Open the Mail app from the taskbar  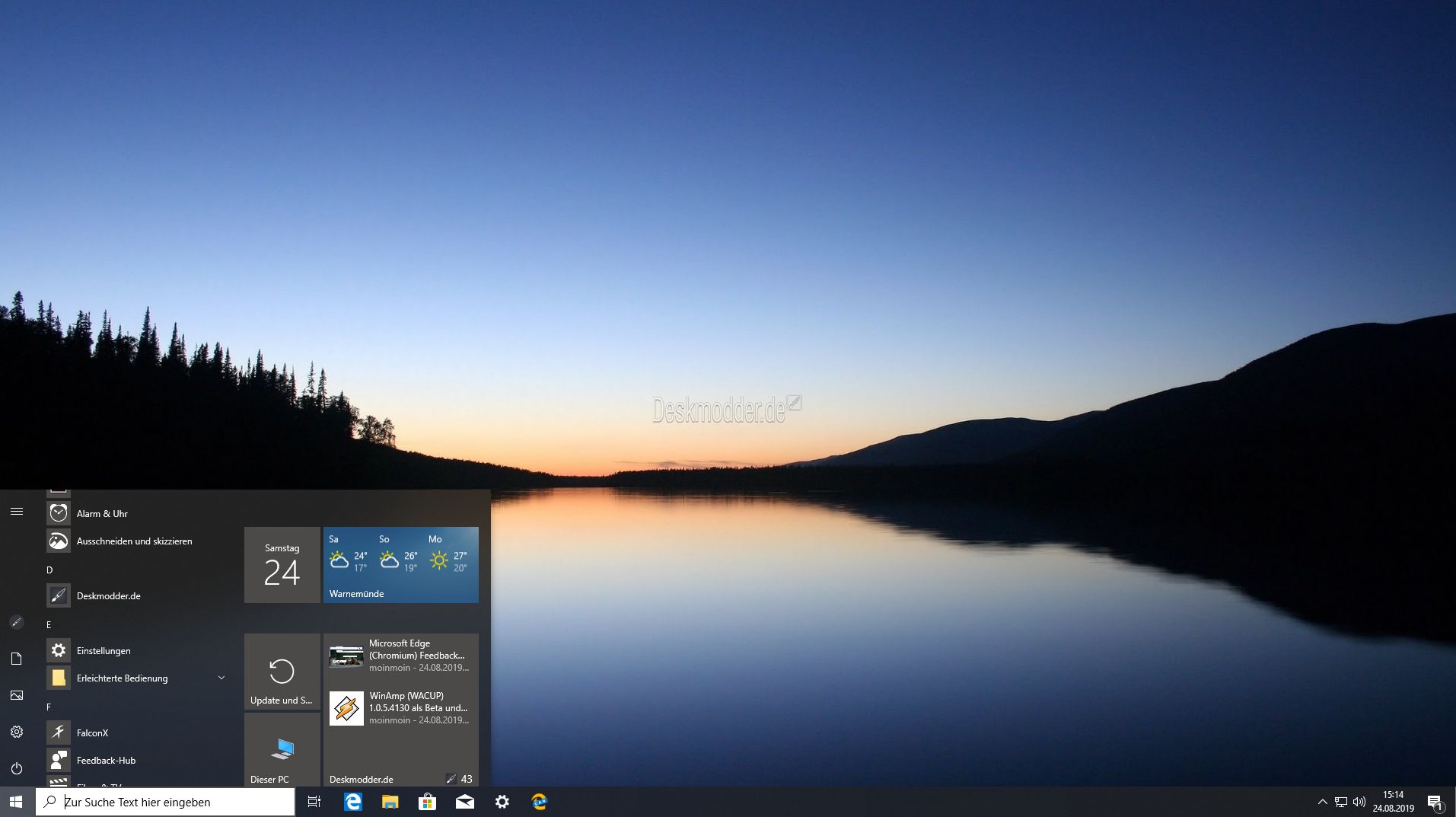(x=464, y=802)
